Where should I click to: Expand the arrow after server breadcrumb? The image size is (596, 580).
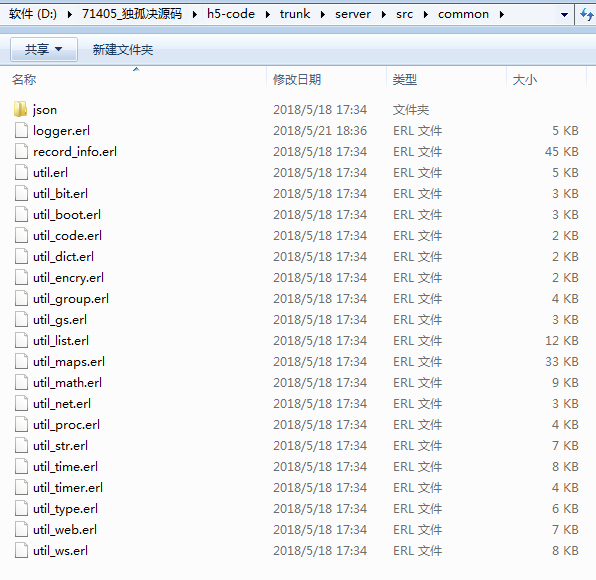click(384, 14)
